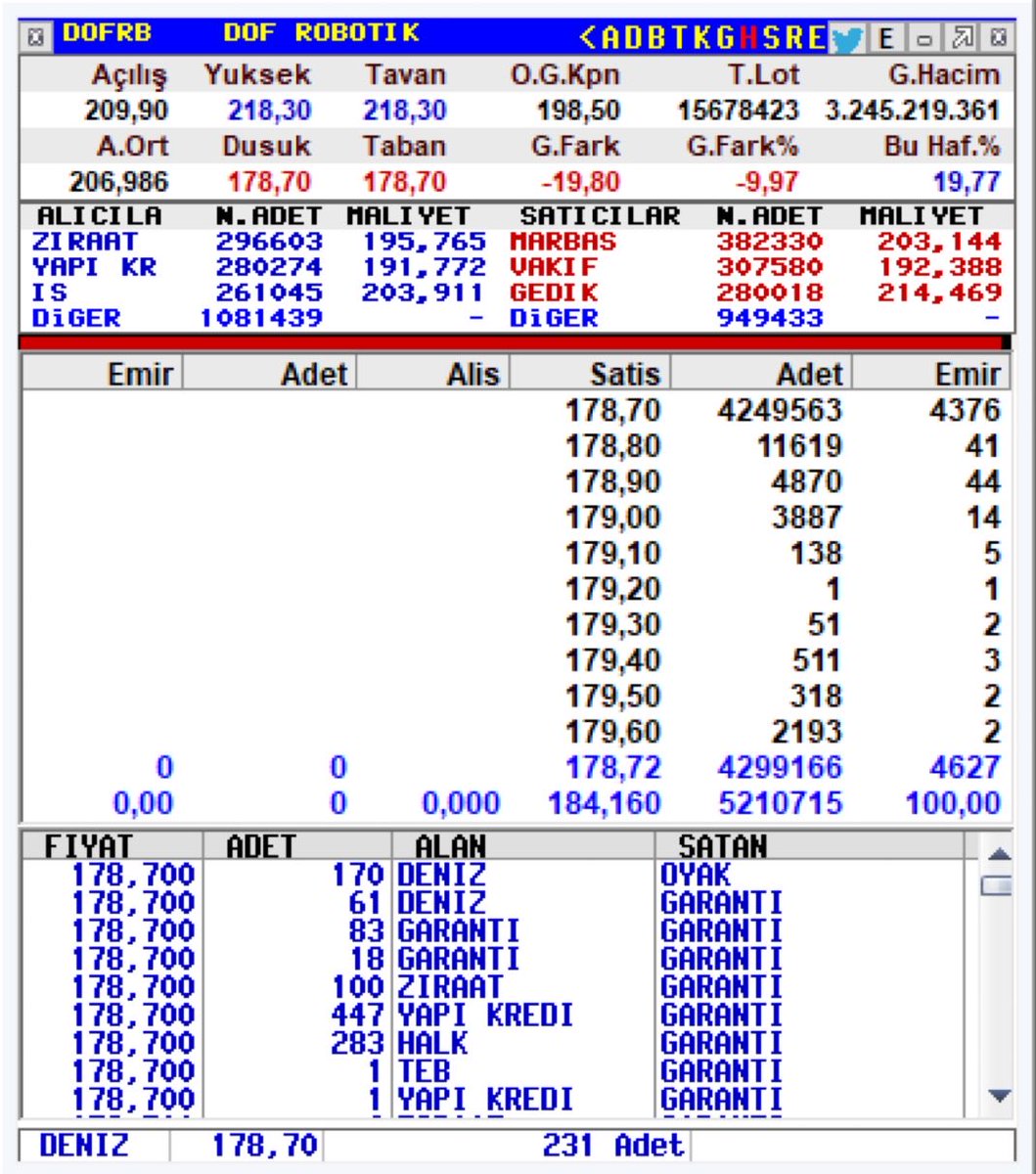Click the yellow letter R shortcut in title bar

tap(794, 37)
